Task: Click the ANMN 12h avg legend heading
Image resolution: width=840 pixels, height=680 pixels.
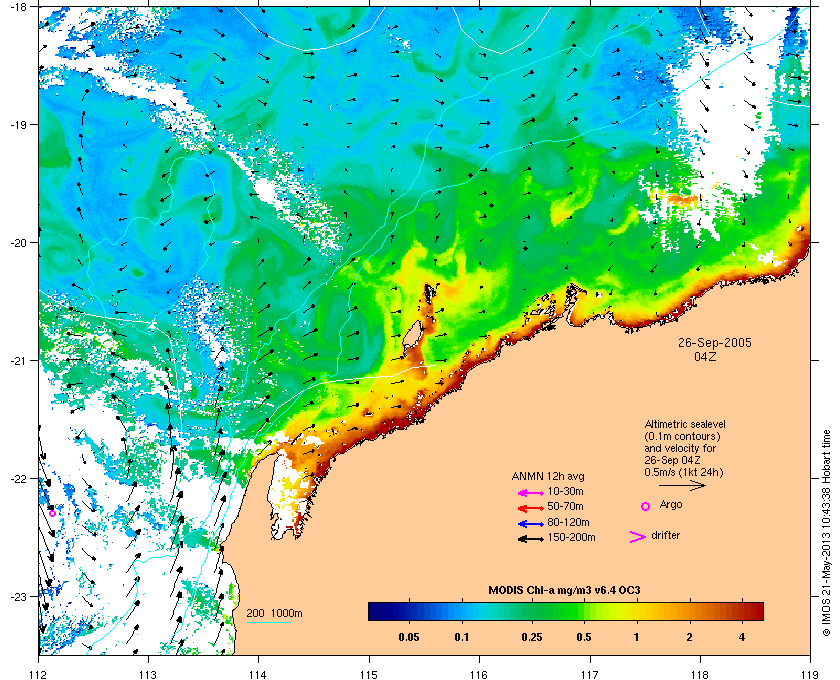Action: (548, 476)
